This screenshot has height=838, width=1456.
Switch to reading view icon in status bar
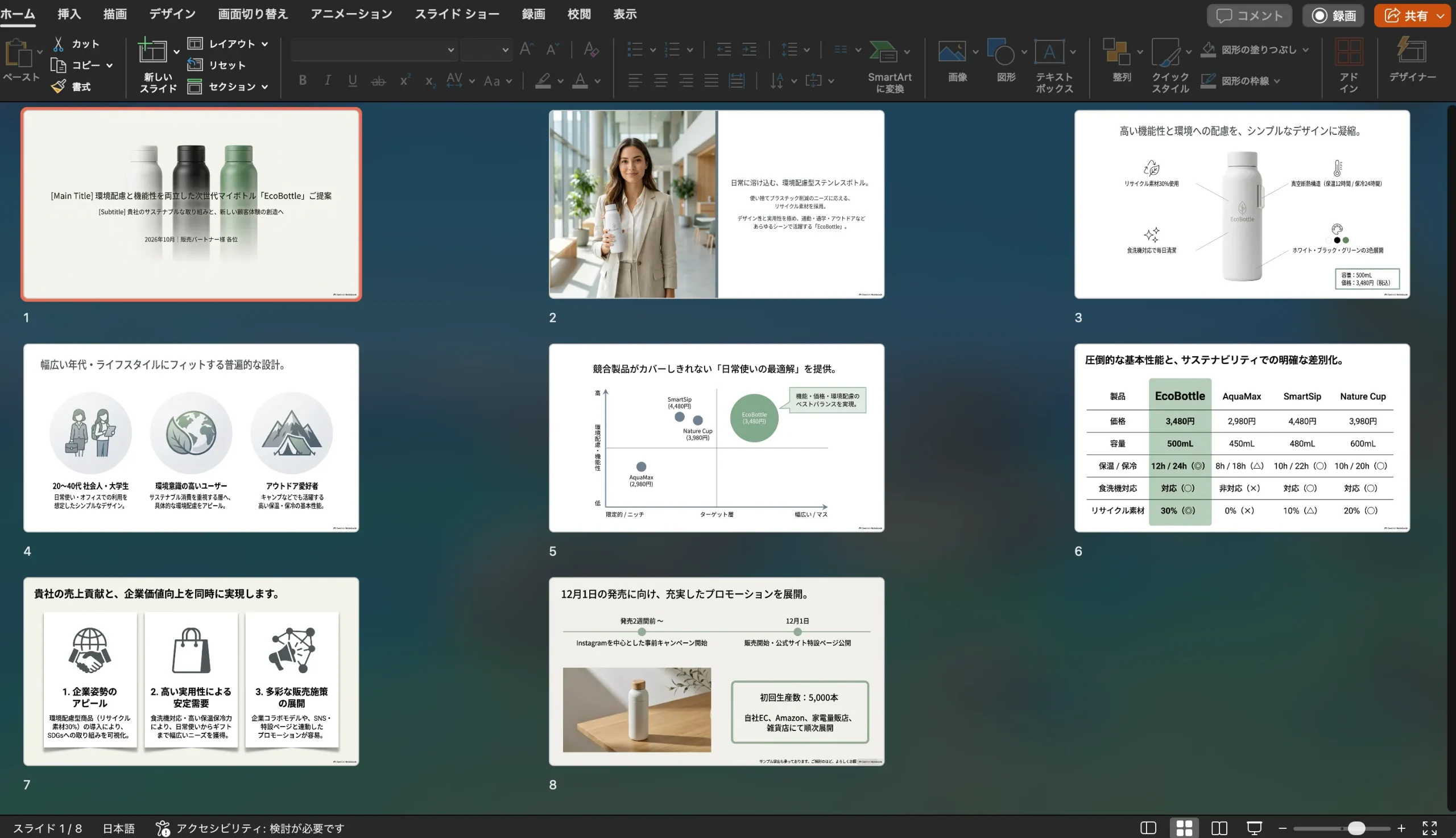(x=1219, y=828)
